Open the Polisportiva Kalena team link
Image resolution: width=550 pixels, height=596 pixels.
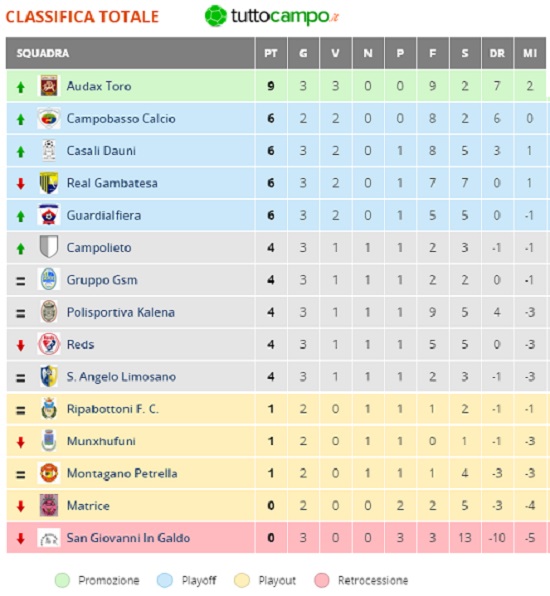121,312
